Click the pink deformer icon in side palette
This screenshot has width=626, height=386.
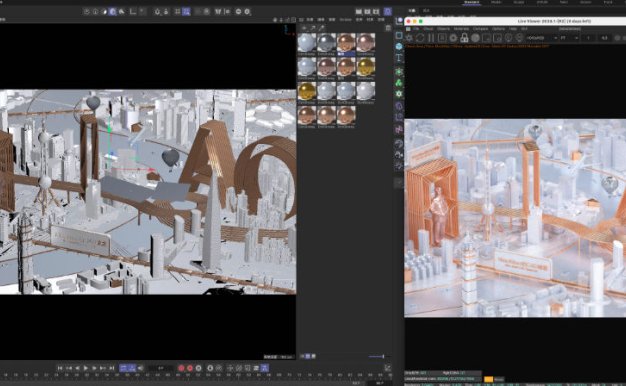[x=399, y=129]
